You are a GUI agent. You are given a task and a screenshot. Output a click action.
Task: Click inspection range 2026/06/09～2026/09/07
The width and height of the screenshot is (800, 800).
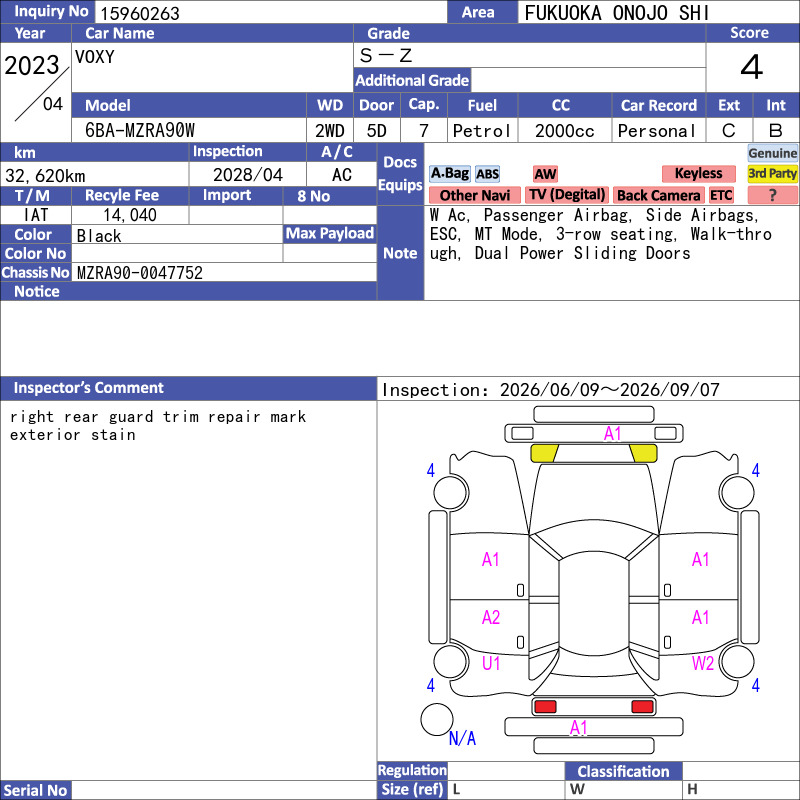click(x=609, y=390)
